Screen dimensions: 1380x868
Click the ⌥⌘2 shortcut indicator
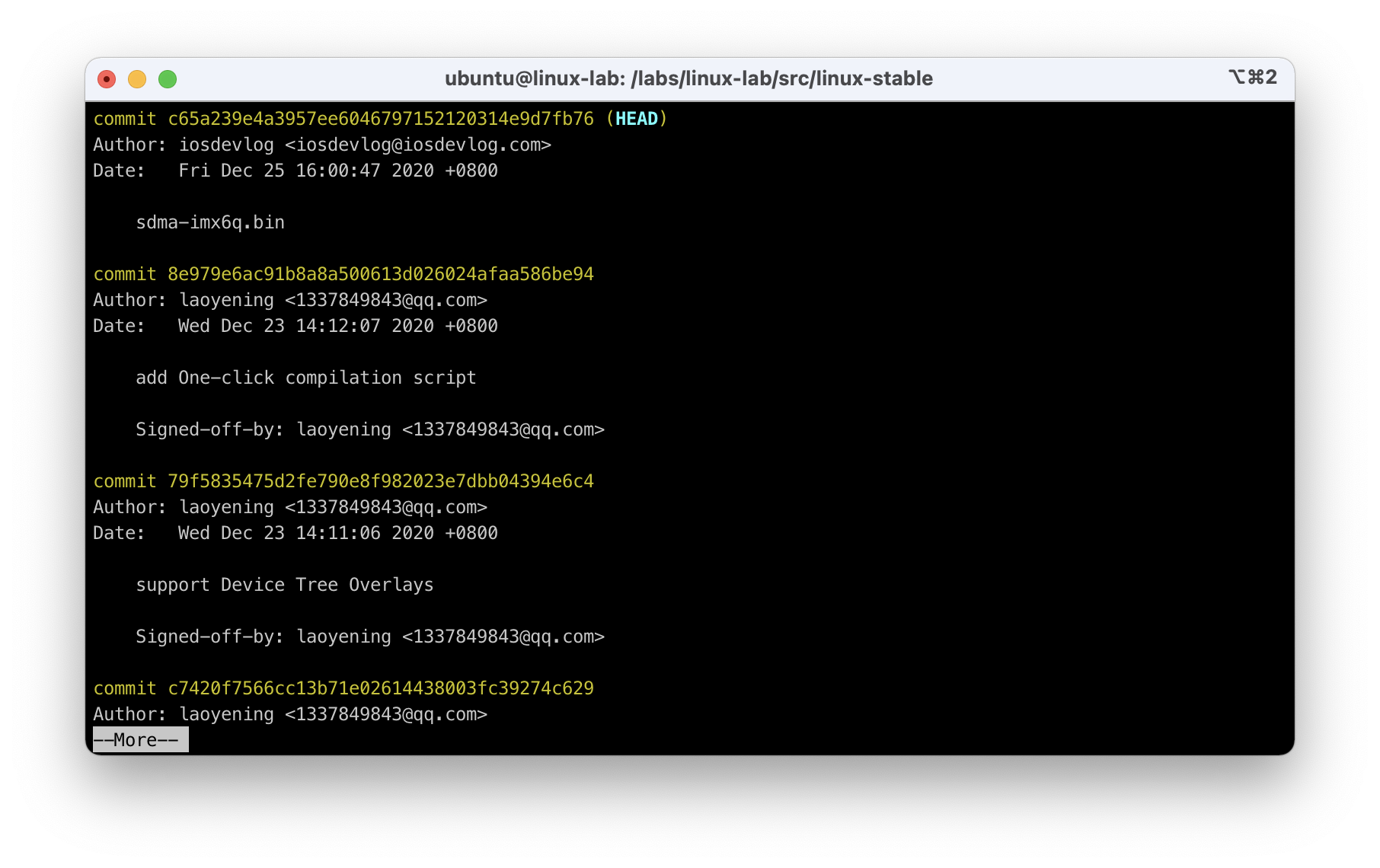tap(1253, 77)
